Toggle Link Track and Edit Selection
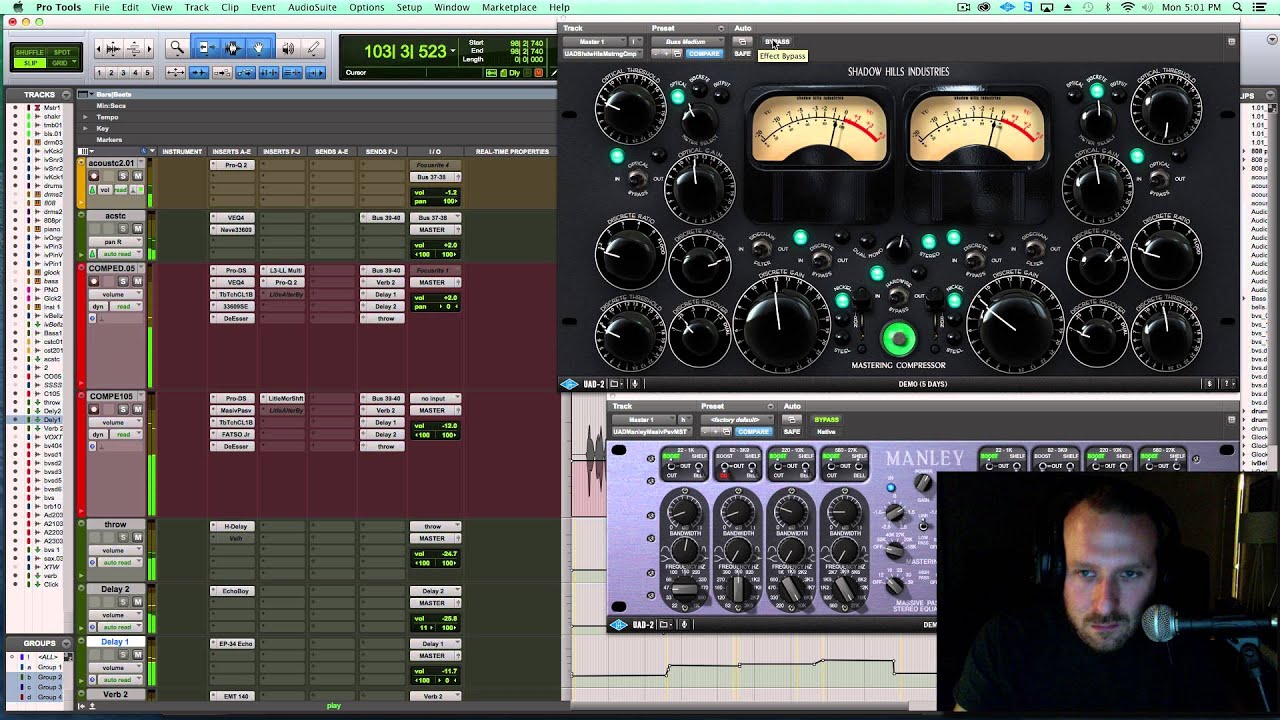The width and height of the screenshot is (1280, 720). tap(292, 72)
